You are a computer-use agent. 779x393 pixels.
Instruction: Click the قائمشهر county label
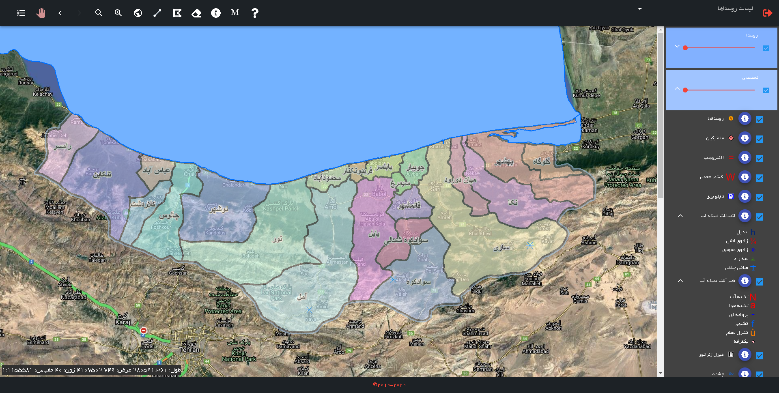[409, 205]
